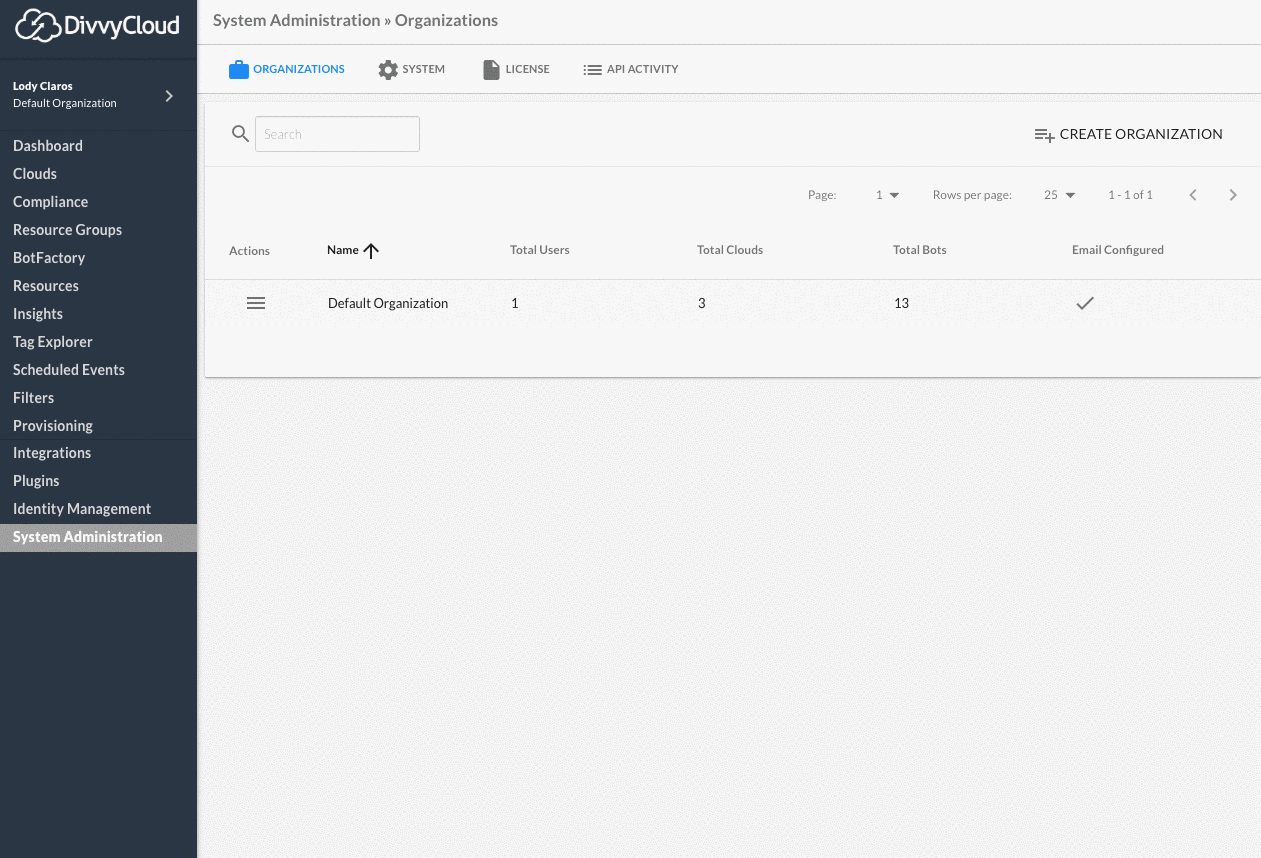The height and width of the screenshot is (858, 1261).
Task: Click the Create Organization plus-list icon
Action: coord(1044,135)
